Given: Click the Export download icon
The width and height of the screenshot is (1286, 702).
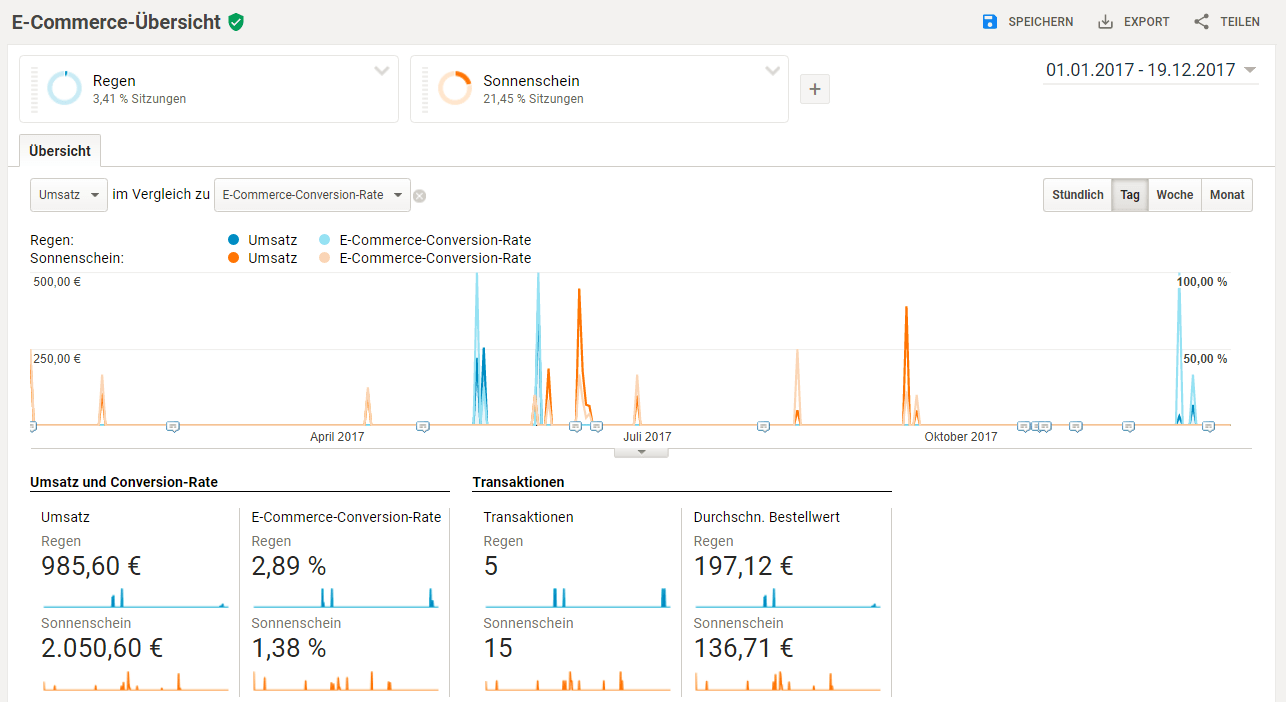Looking at the screenshot, I should [1105, 22].
